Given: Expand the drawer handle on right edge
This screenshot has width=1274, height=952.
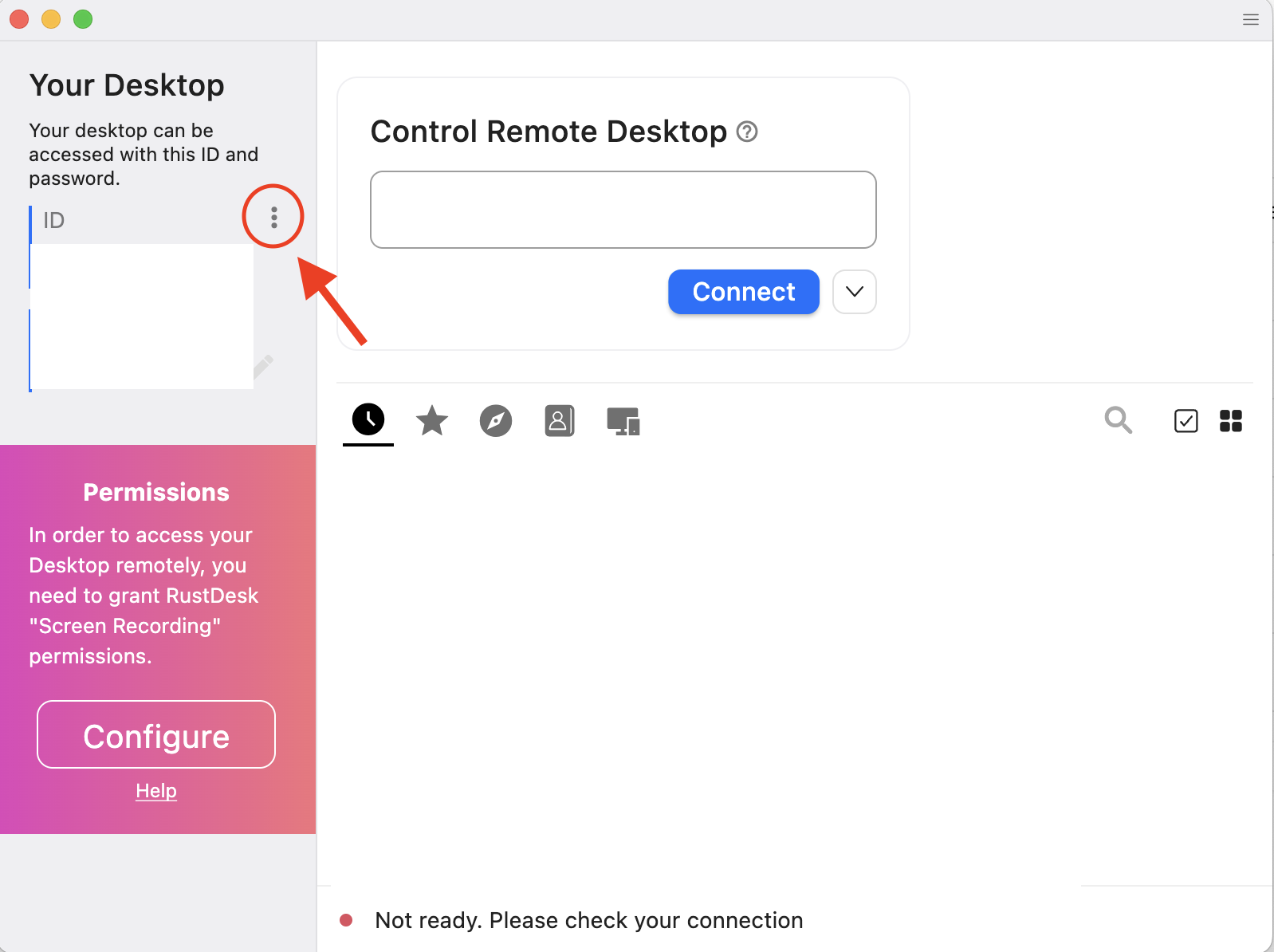Looking at the screenshot, I should click(x=1269, y=211).
